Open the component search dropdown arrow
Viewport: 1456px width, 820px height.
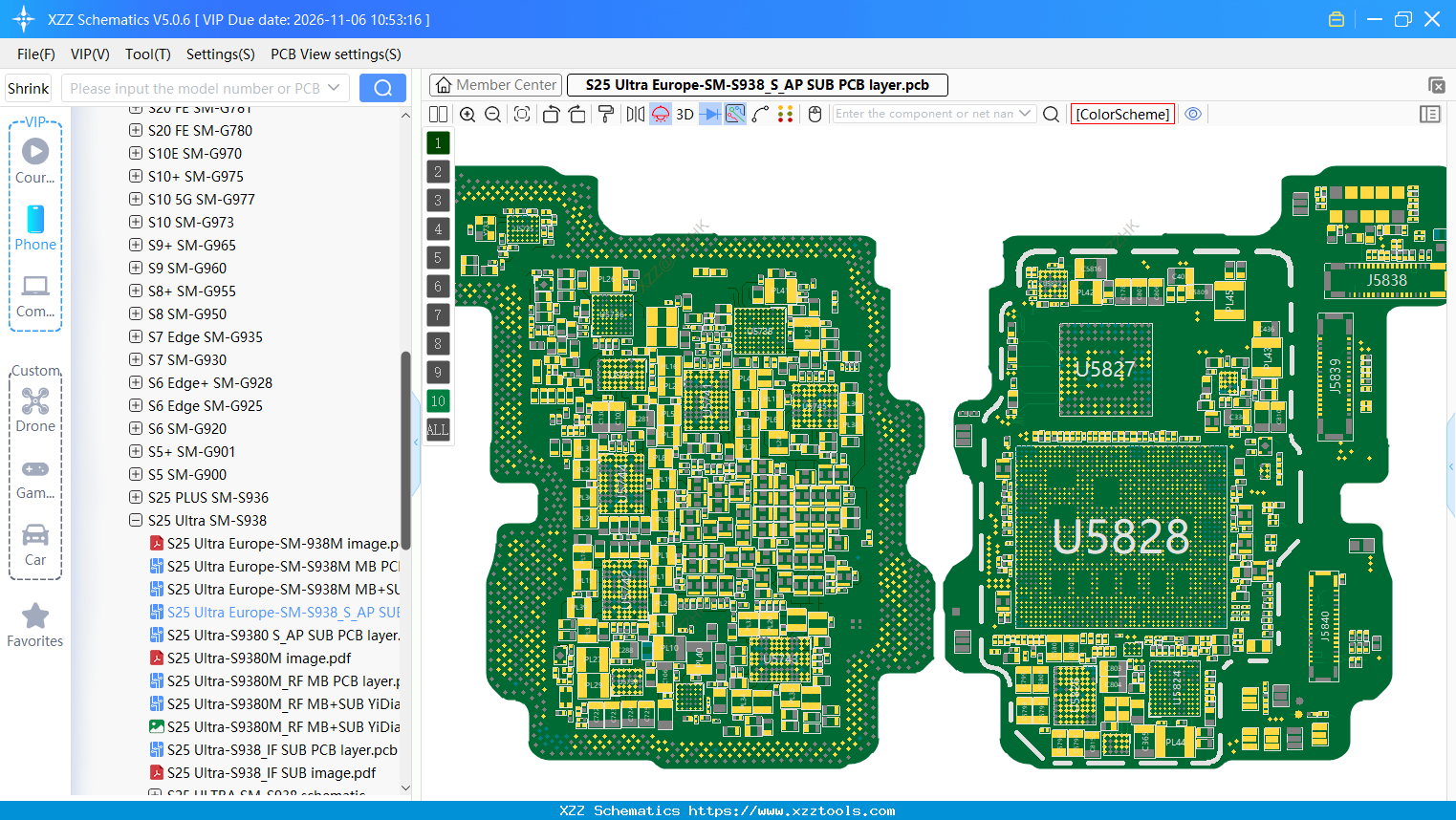(x=1026, y=113)
